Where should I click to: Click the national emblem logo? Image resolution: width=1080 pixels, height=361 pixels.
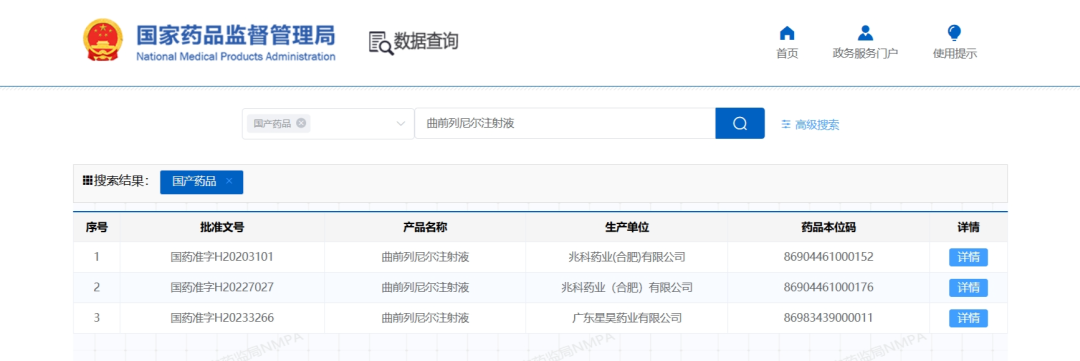coord(103,41)
